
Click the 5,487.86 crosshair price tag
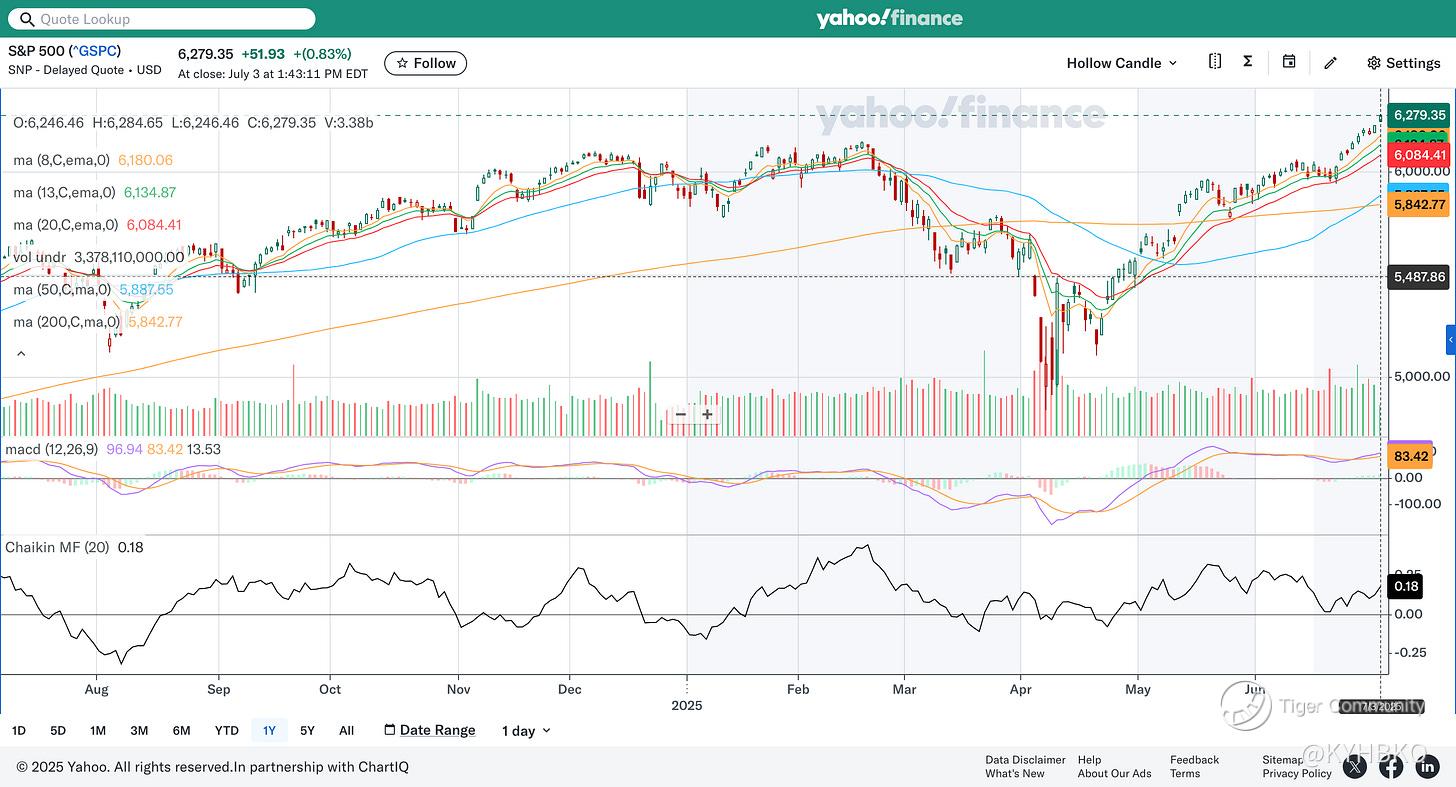tap(1419, 277)
